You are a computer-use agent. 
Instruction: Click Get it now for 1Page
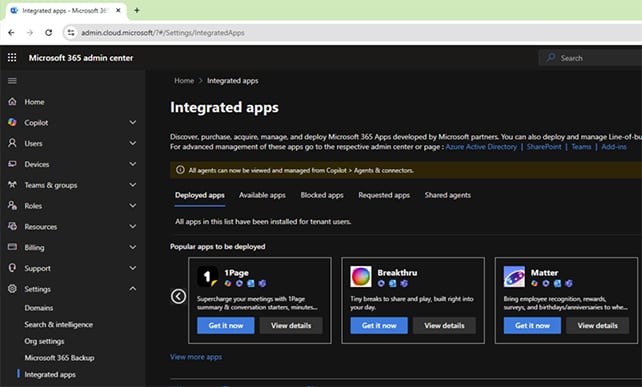(226, 326)
